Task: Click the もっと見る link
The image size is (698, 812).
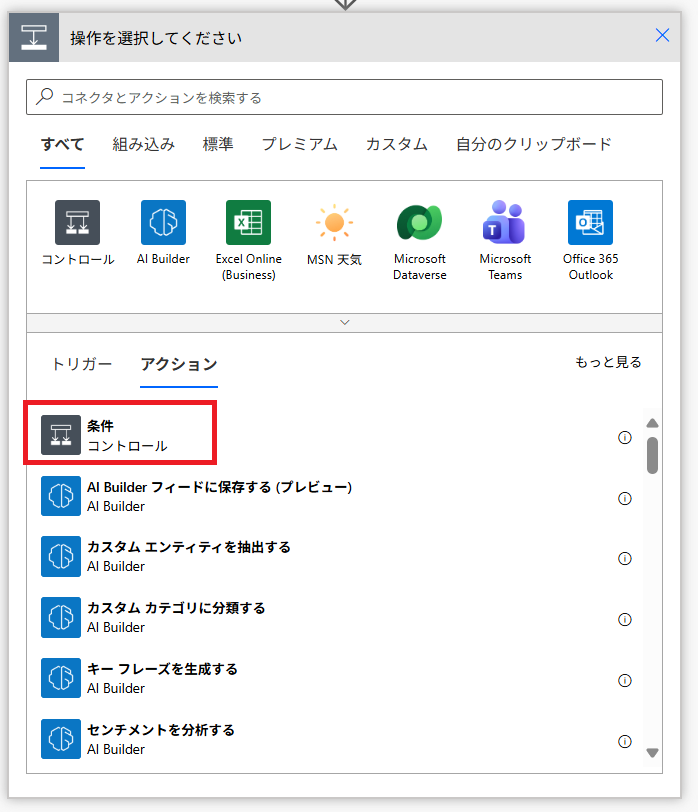Action: 608,362
